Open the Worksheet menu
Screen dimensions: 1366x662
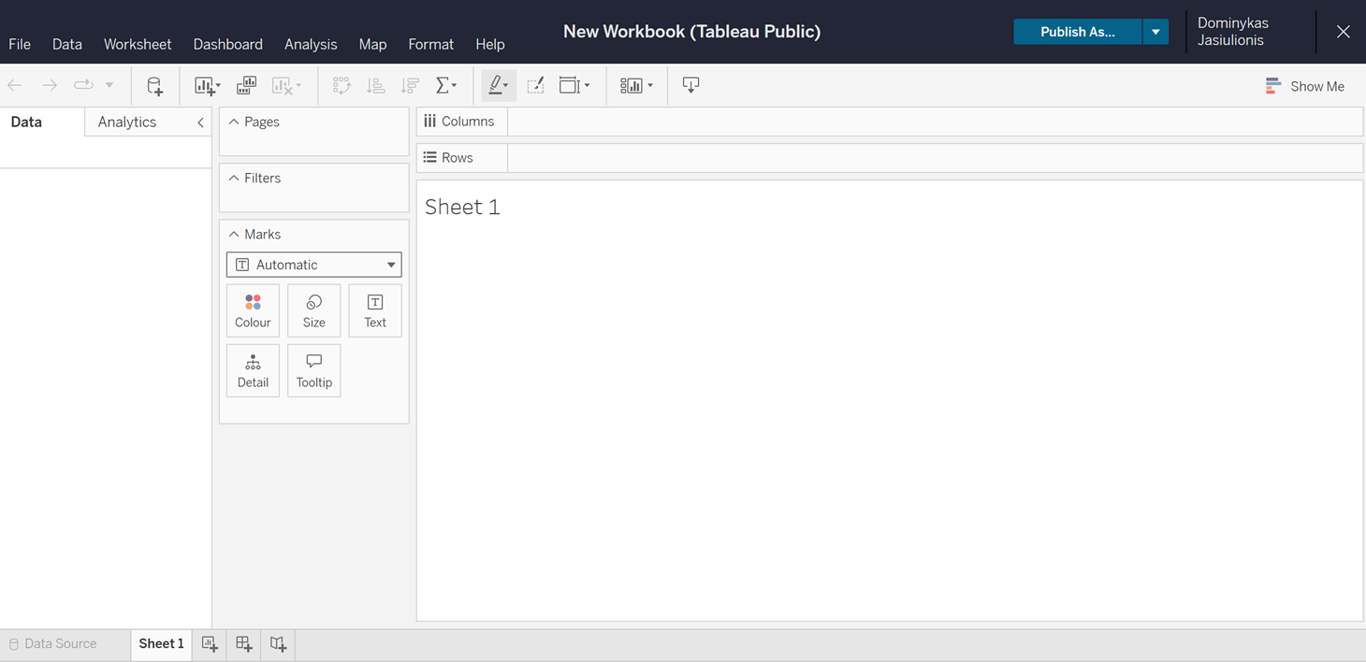coord(137,44)
